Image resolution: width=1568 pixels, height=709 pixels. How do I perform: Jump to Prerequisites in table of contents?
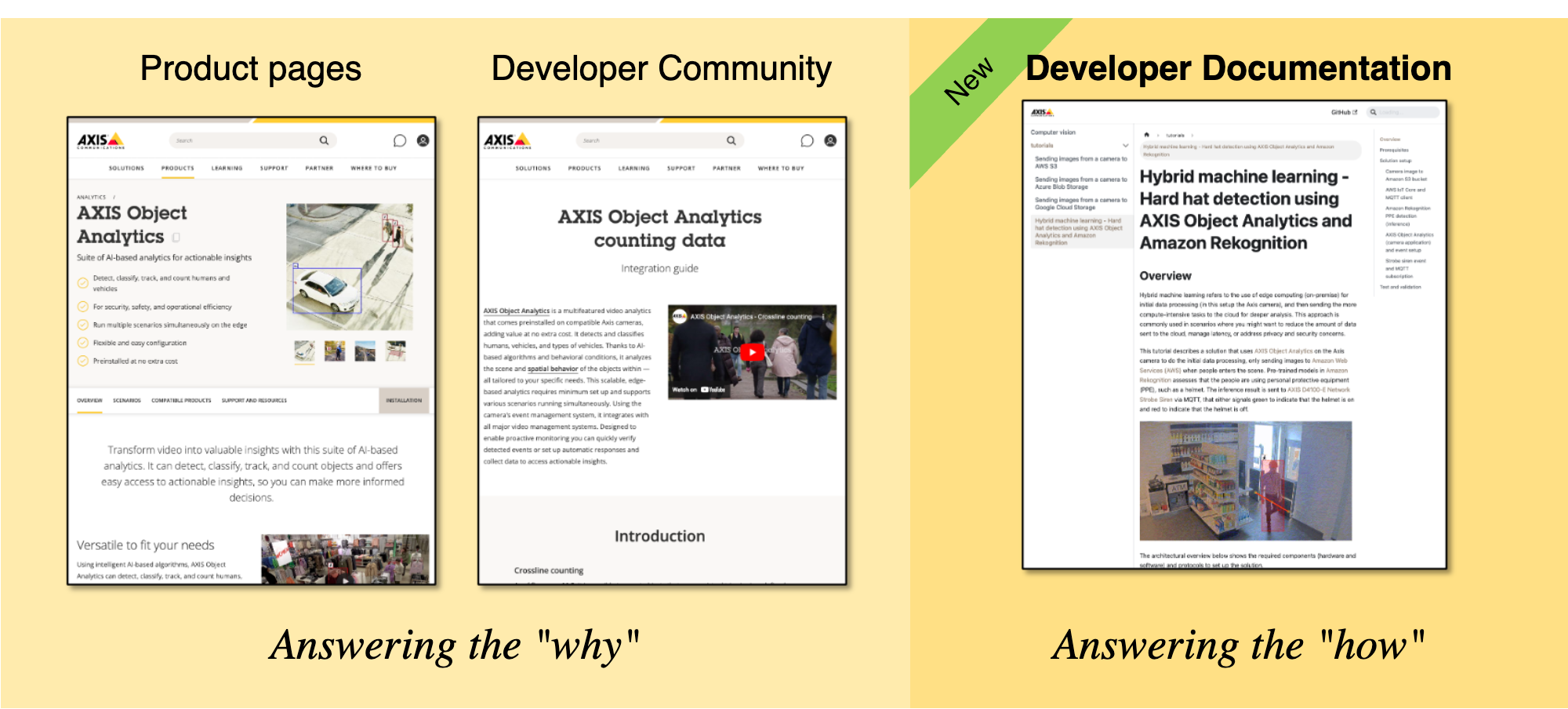click(x=1394, y=150)
